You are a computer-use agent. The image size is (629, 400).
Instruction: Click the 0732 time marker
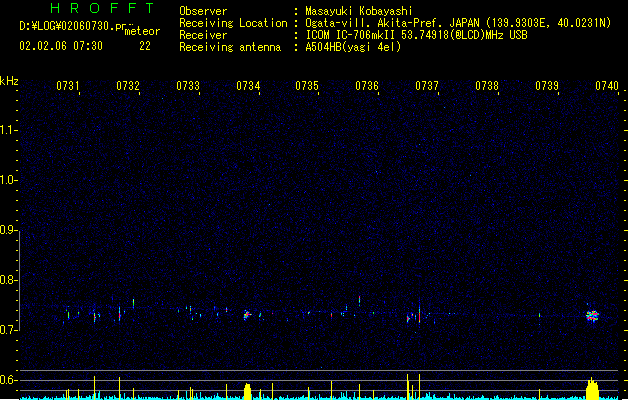[128, 86]
